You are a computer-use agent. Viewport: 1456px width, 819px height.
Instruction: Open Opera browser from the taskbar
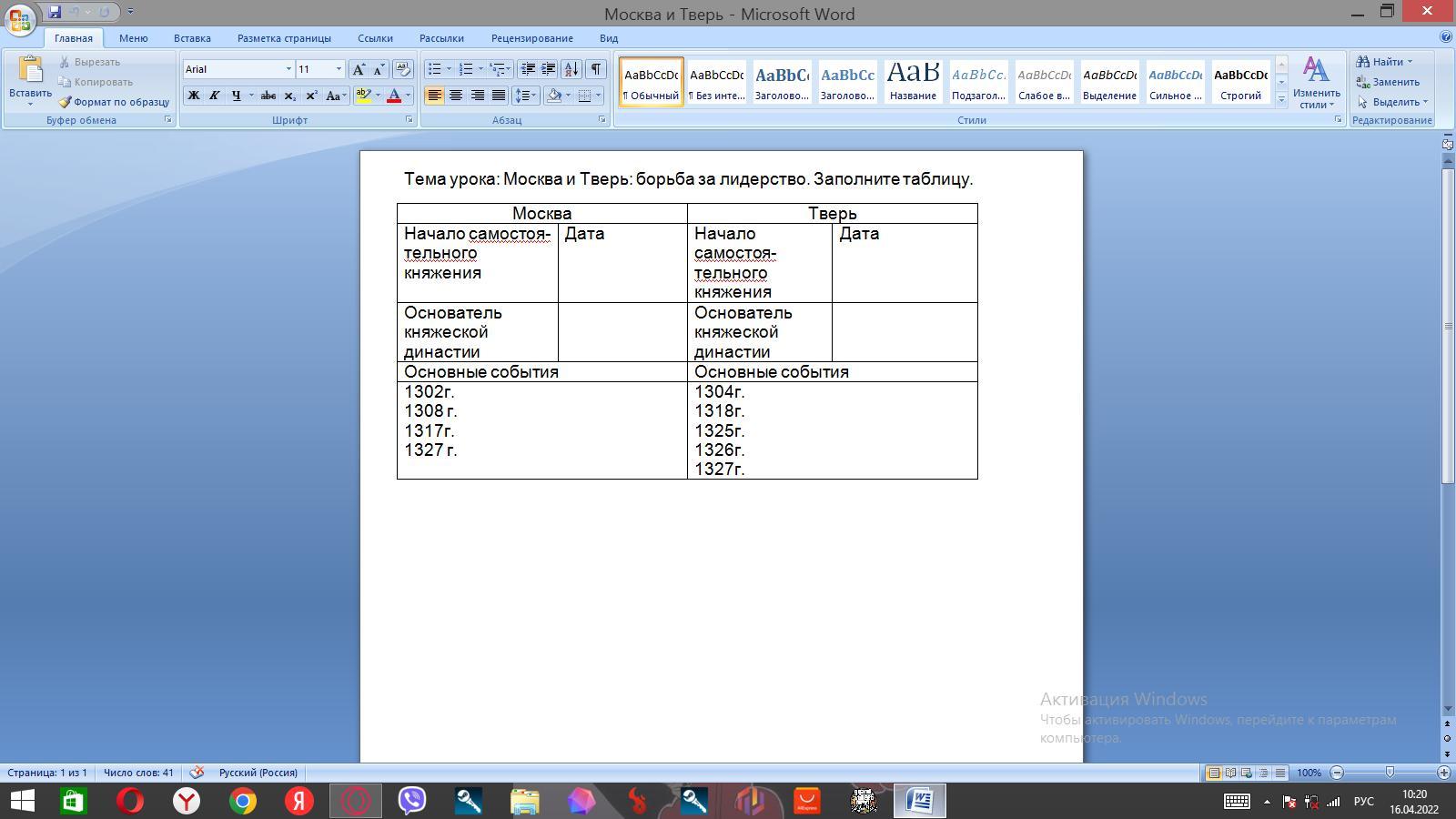pyautogui.click(x=130, y=801)
